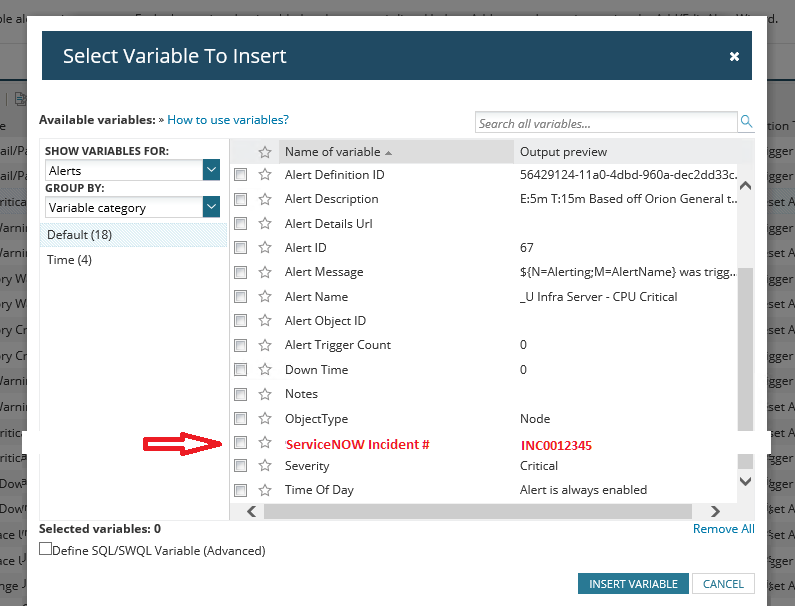This screenshot has width=795, height=606.
Task: Check the Down Time checkbox
Action: [x=240, y=369]
